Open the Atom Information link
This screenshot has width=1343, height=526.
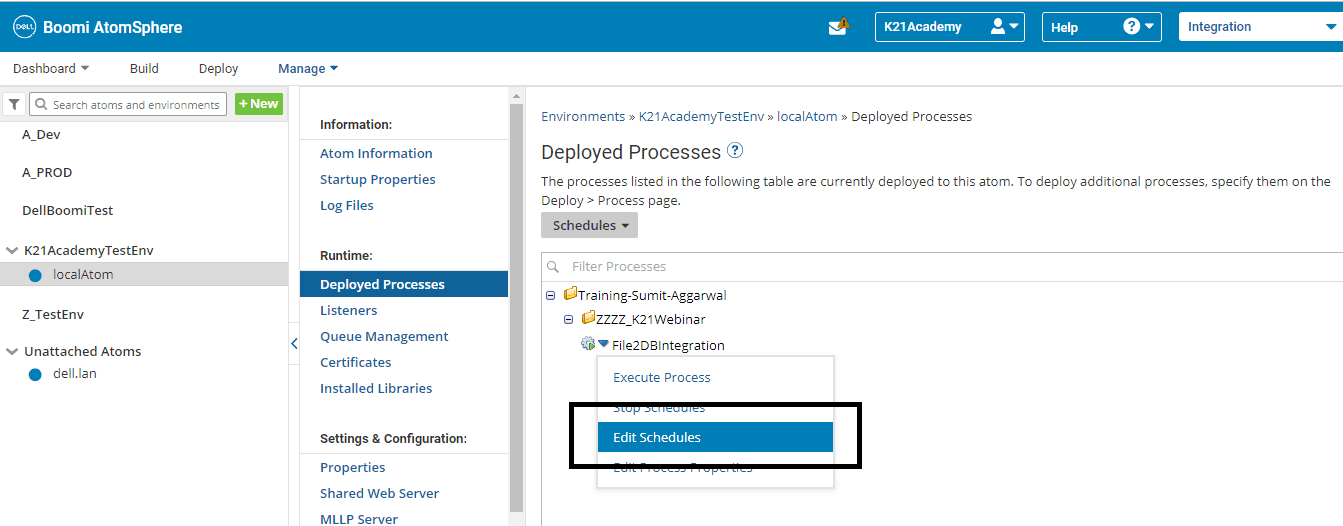(376, 153)
